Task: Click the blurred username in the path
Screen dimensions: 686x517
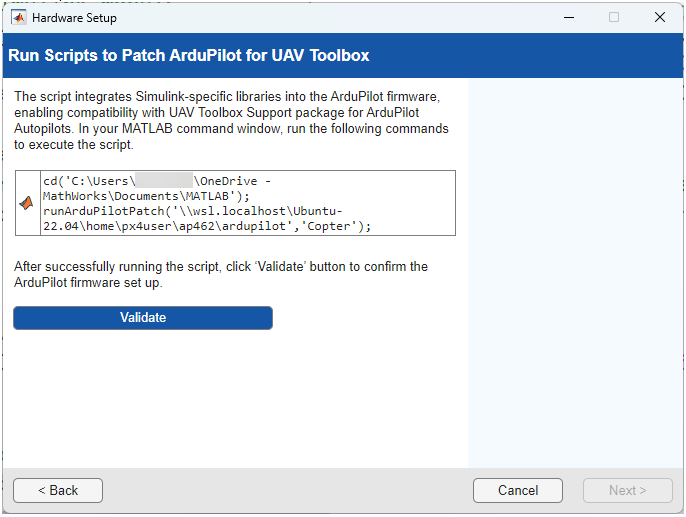Action: [164, 181]
